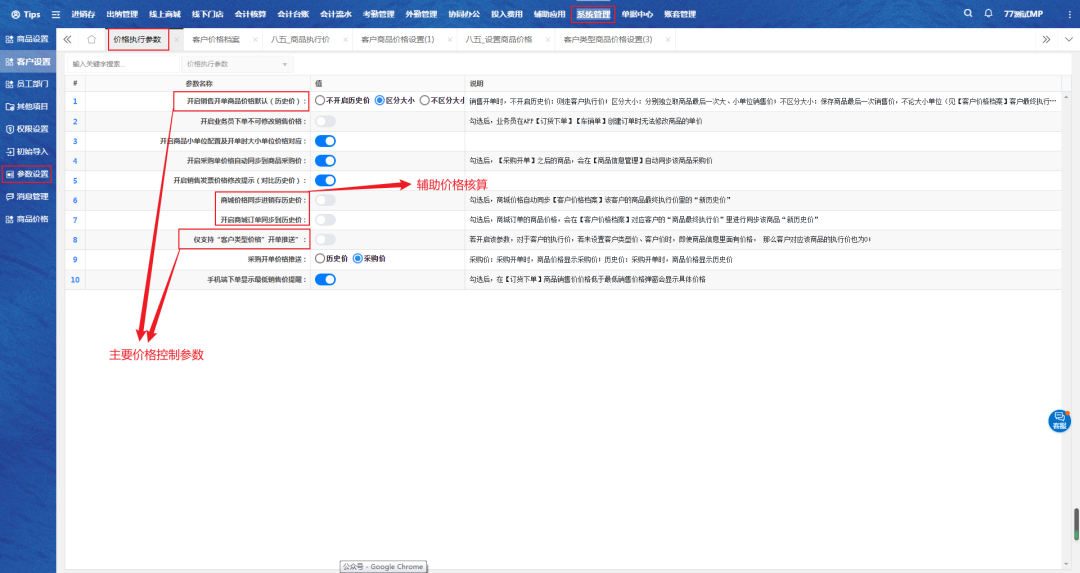Open 参数设置 in the left sidebar
1080x573 pixels.
[27, 174]
